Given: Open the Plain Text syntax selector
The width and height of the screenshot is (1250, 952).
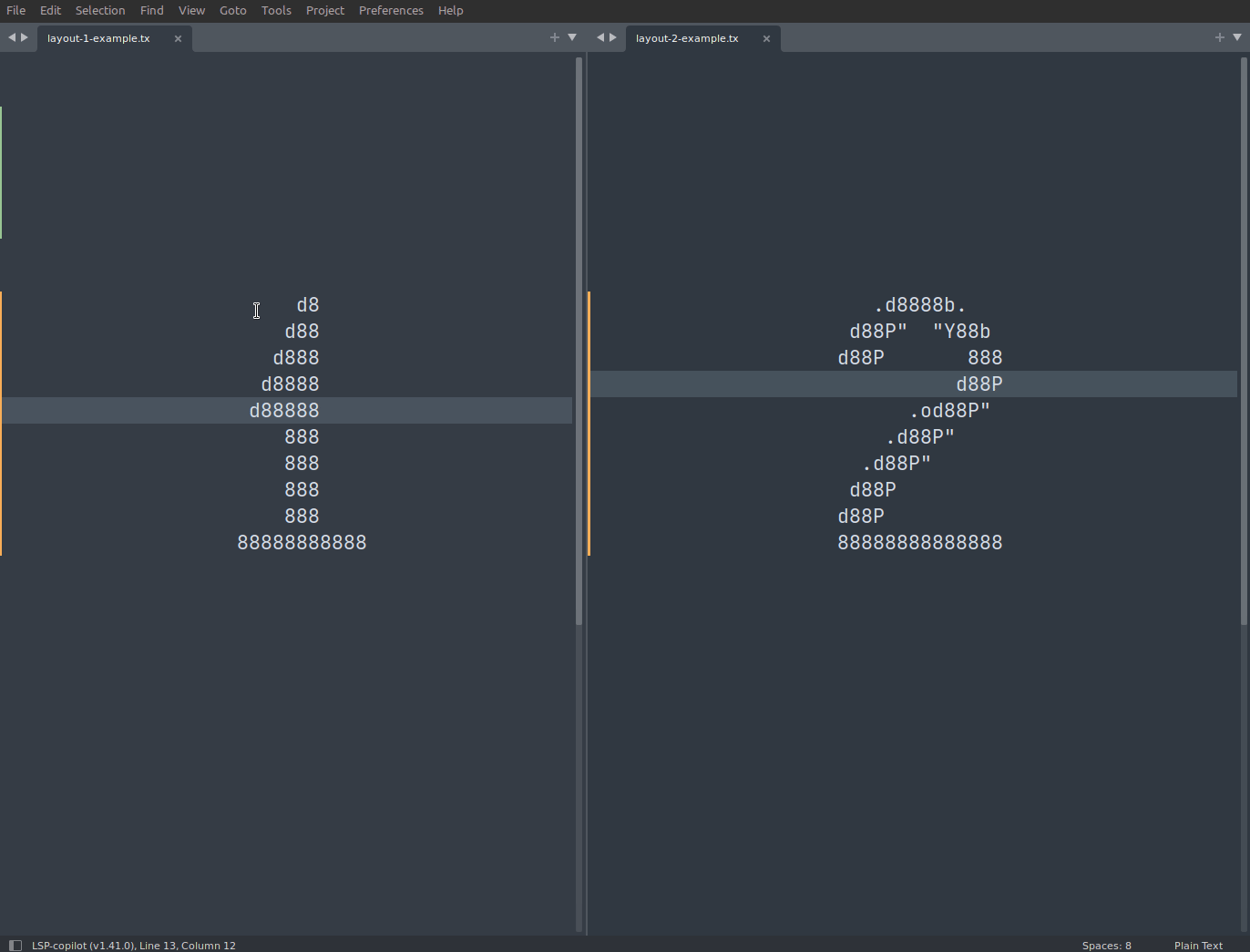Looking at the screenshot, I should (1198, 946).
